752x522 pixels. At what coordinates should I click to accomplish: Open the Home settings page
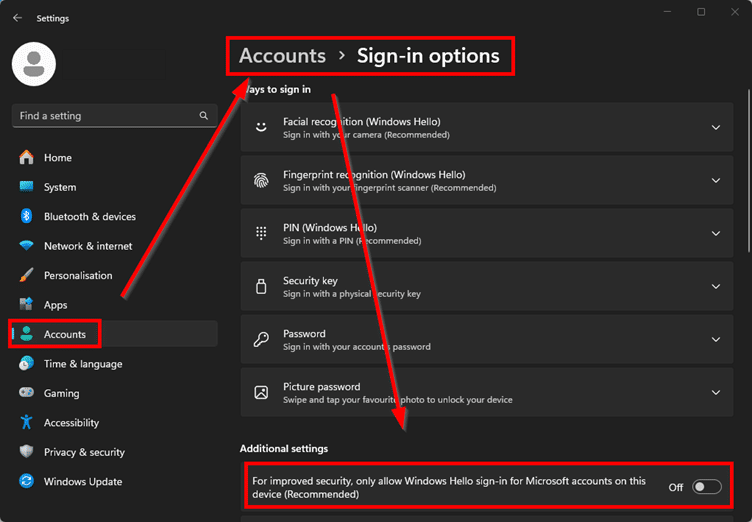tap(115, 157)
